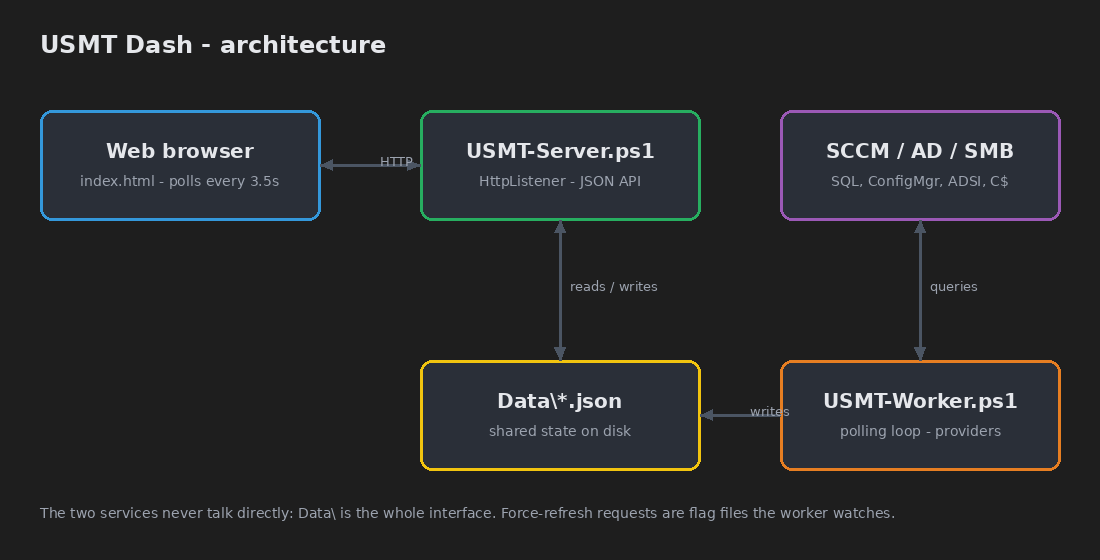Click the Data\*.json node
1100x560 pixels.
click(560, 415)
